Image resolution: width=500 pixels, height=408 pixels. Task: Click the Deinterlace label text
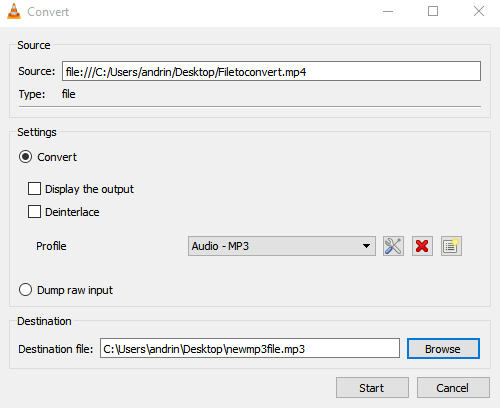72,212
